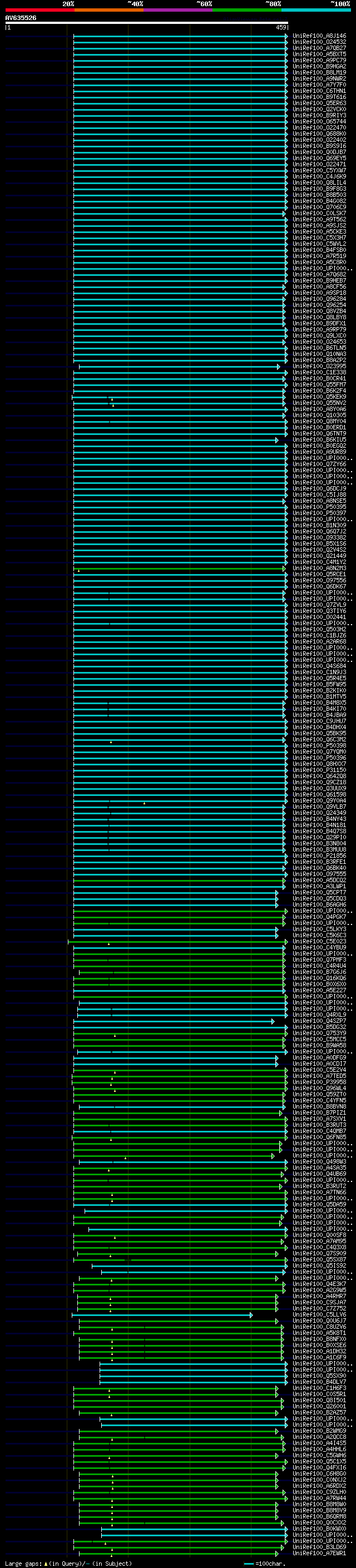
Task: Click the Large gaps legend text
Action: 68,1563
